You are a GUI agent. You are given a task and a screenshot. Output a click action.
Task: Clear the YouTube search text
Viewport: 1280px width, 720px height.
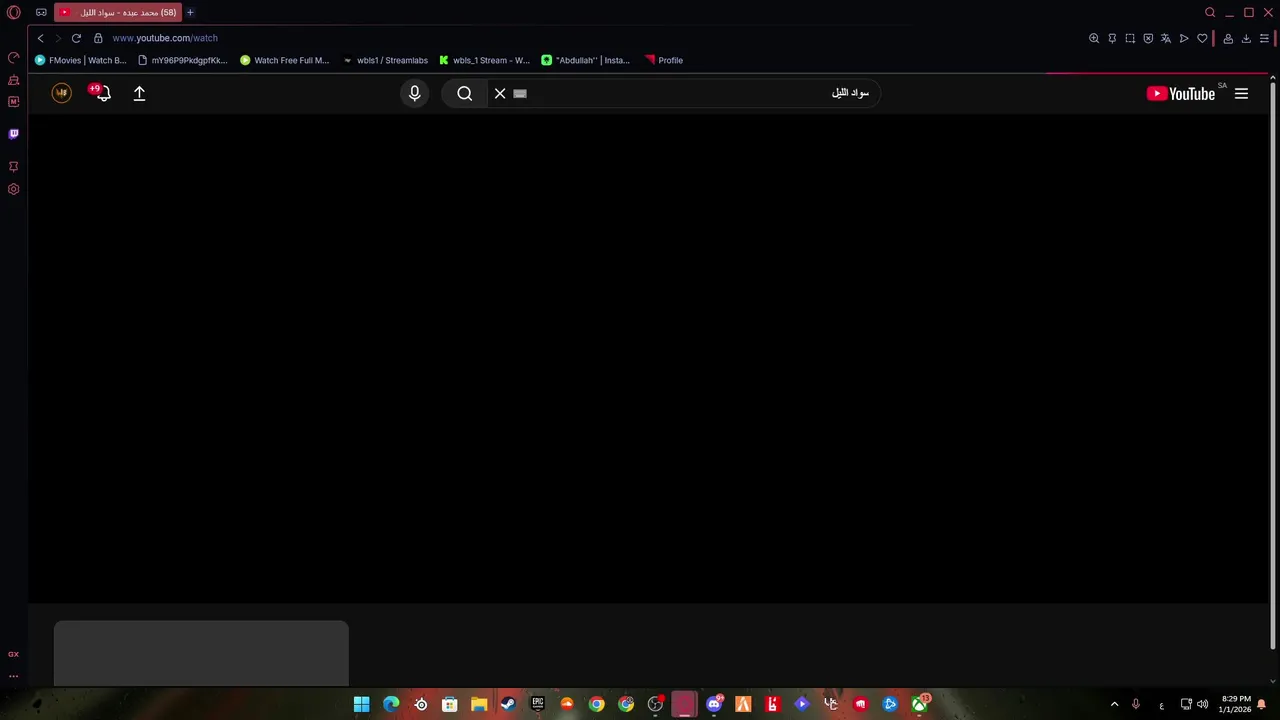tap(500, 93)
